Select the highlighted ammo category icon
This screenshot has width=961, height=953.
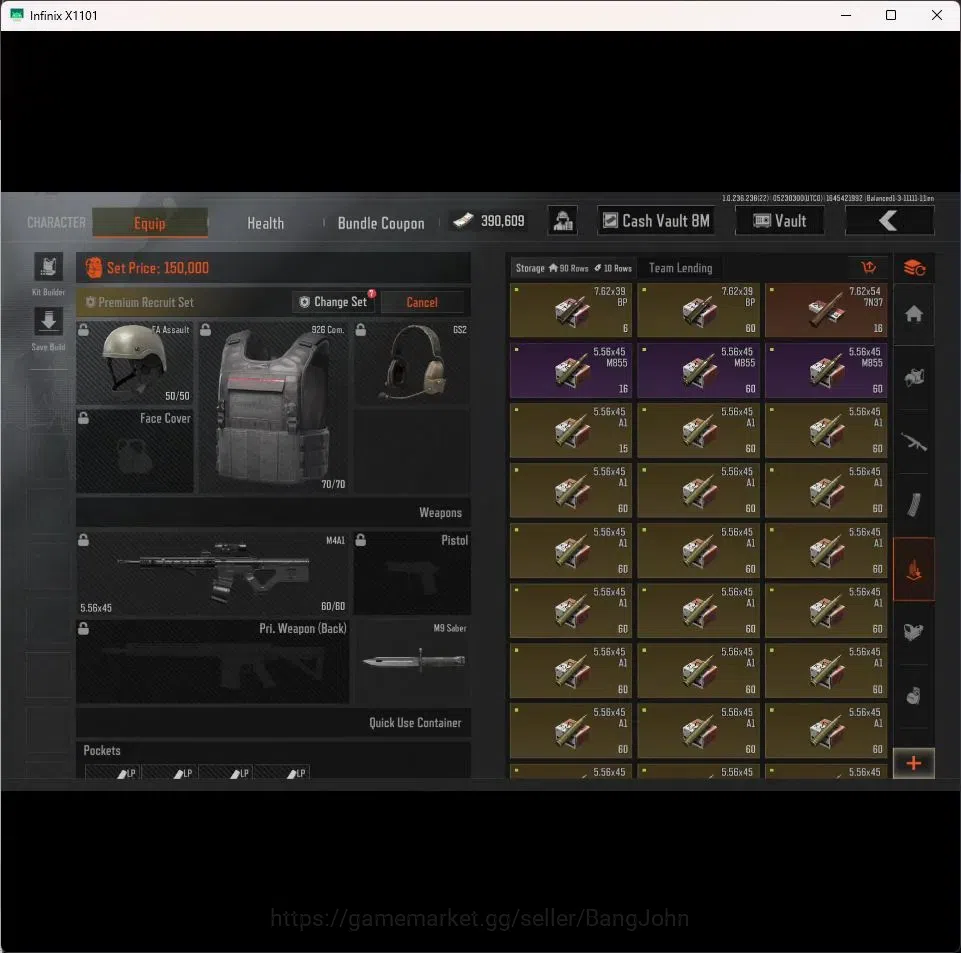914,569
